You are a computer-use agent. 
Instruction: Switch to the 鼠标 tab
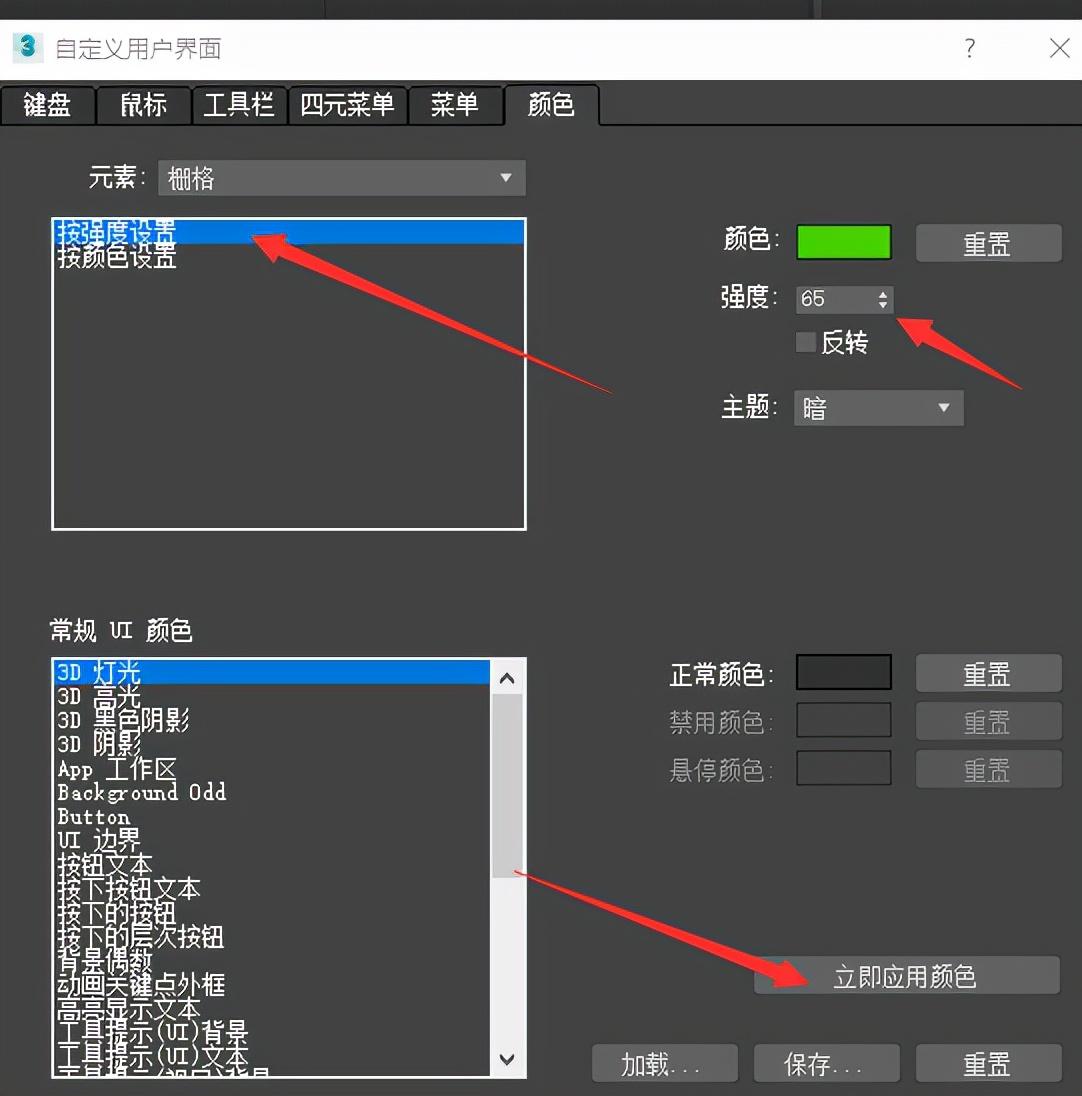(x=143, y=105)
